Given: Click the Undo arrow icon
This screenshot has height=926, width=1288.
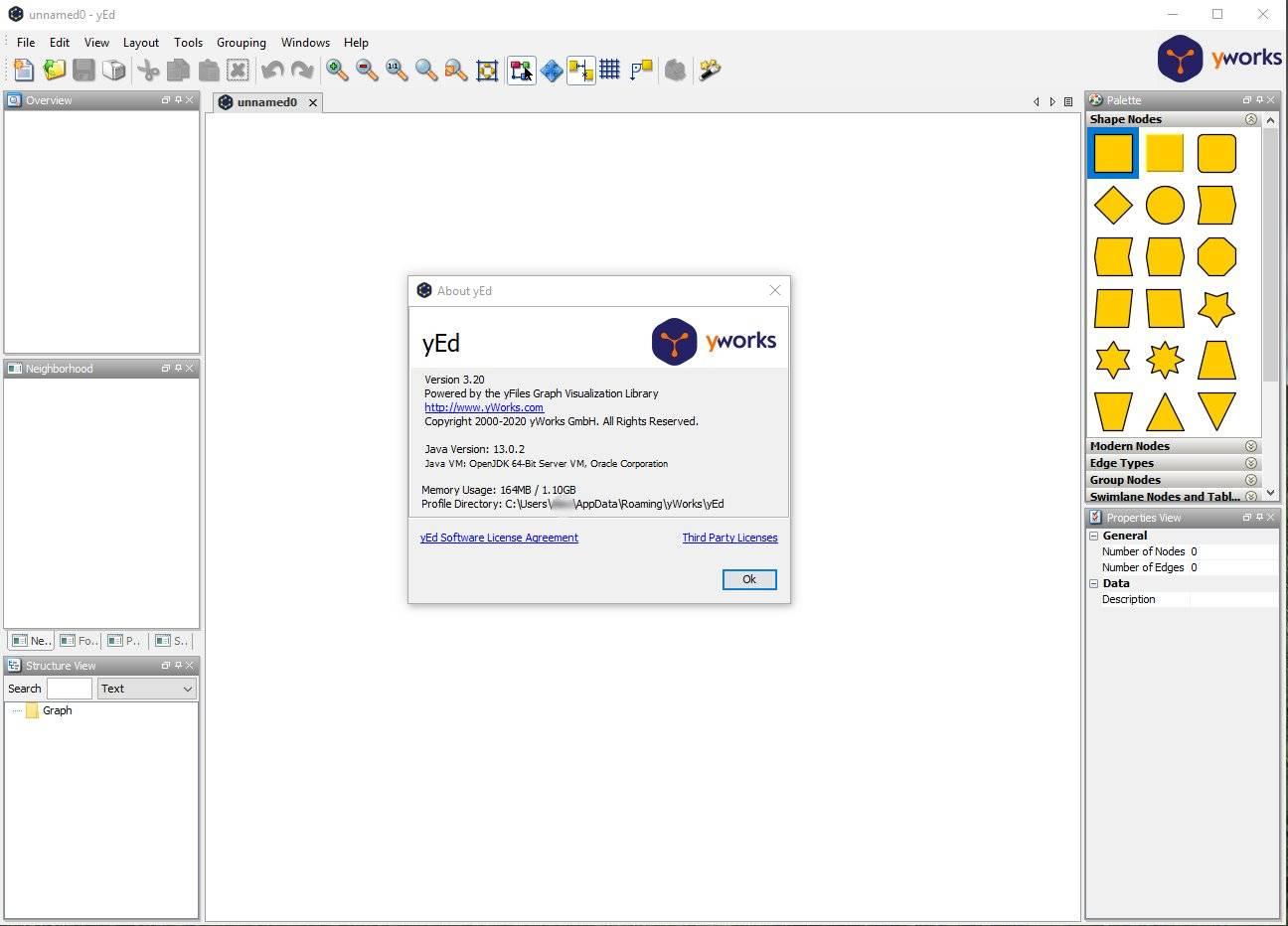Looking at the screenshot, I should [x=272, y=70].
